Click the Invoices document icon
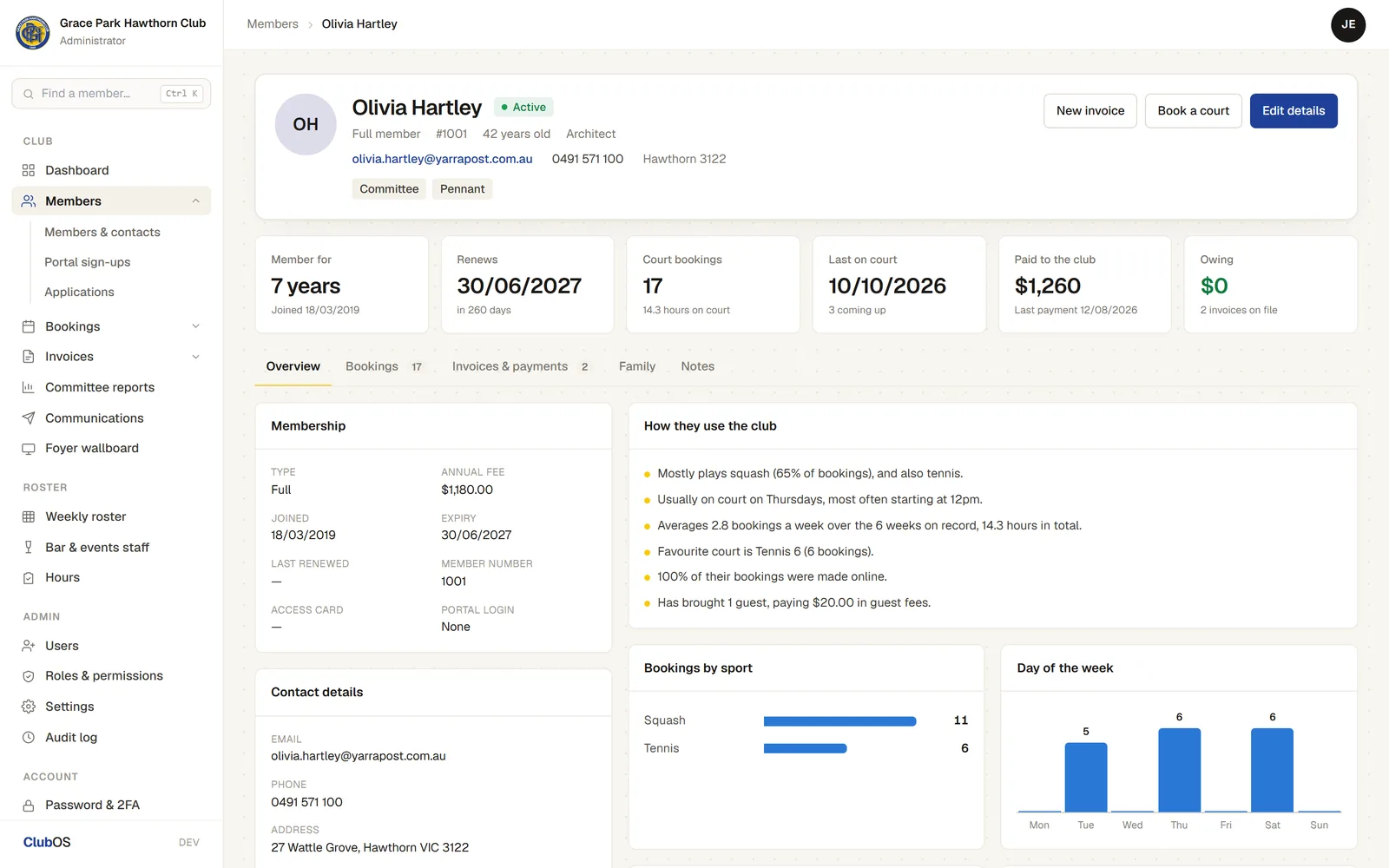 pos(29,357)
